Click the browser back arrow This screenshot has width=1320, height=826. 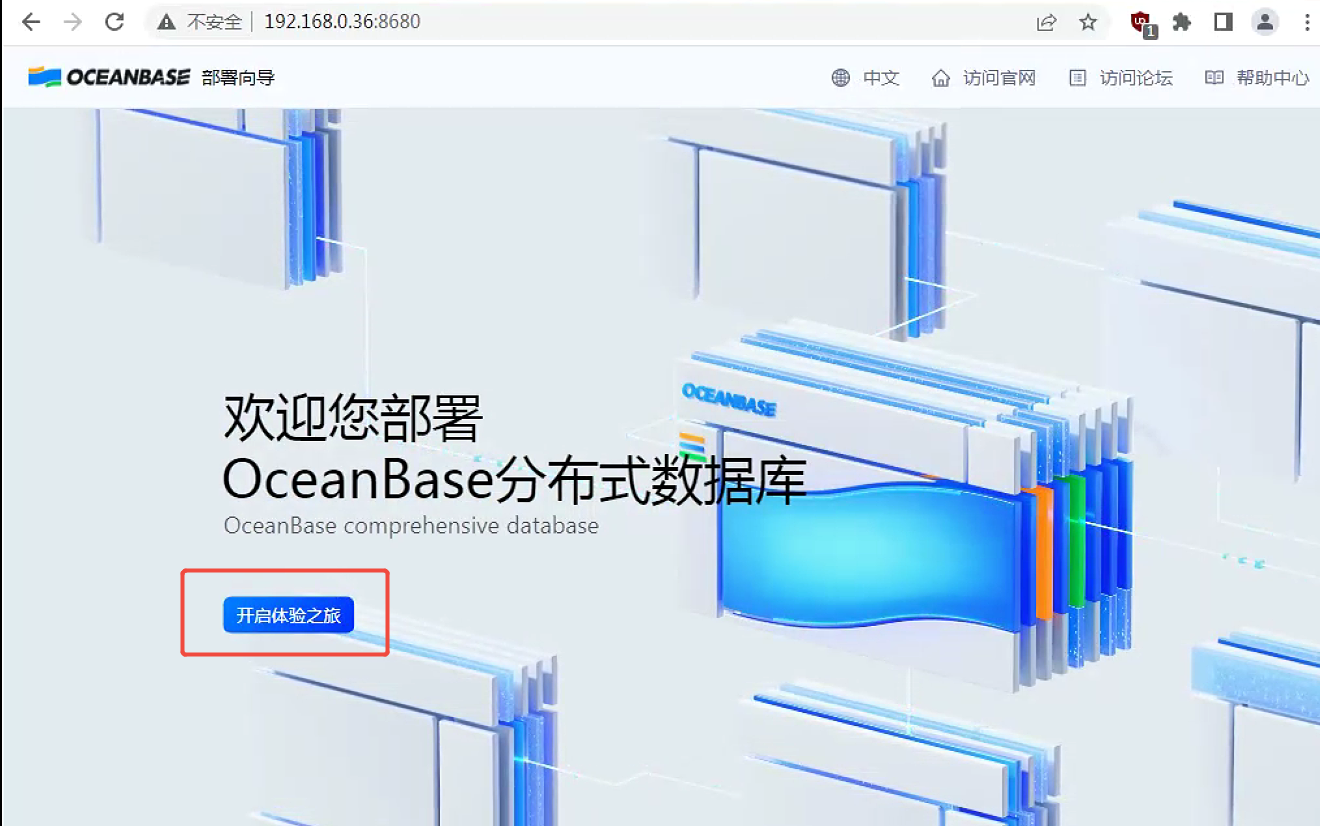31,21
